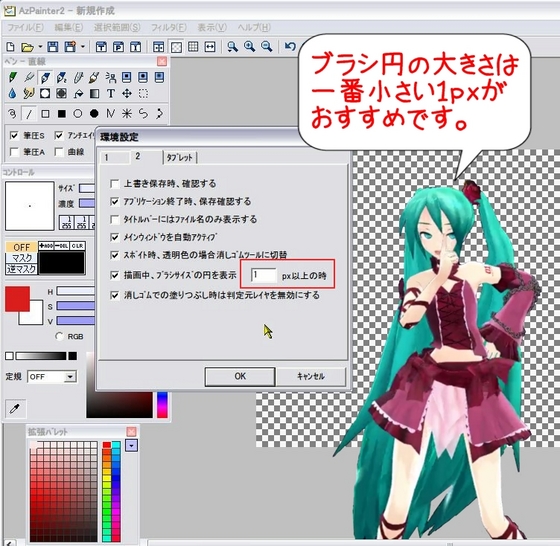
Task: Switch to the タブレット tab
Action: pos(180,157)
